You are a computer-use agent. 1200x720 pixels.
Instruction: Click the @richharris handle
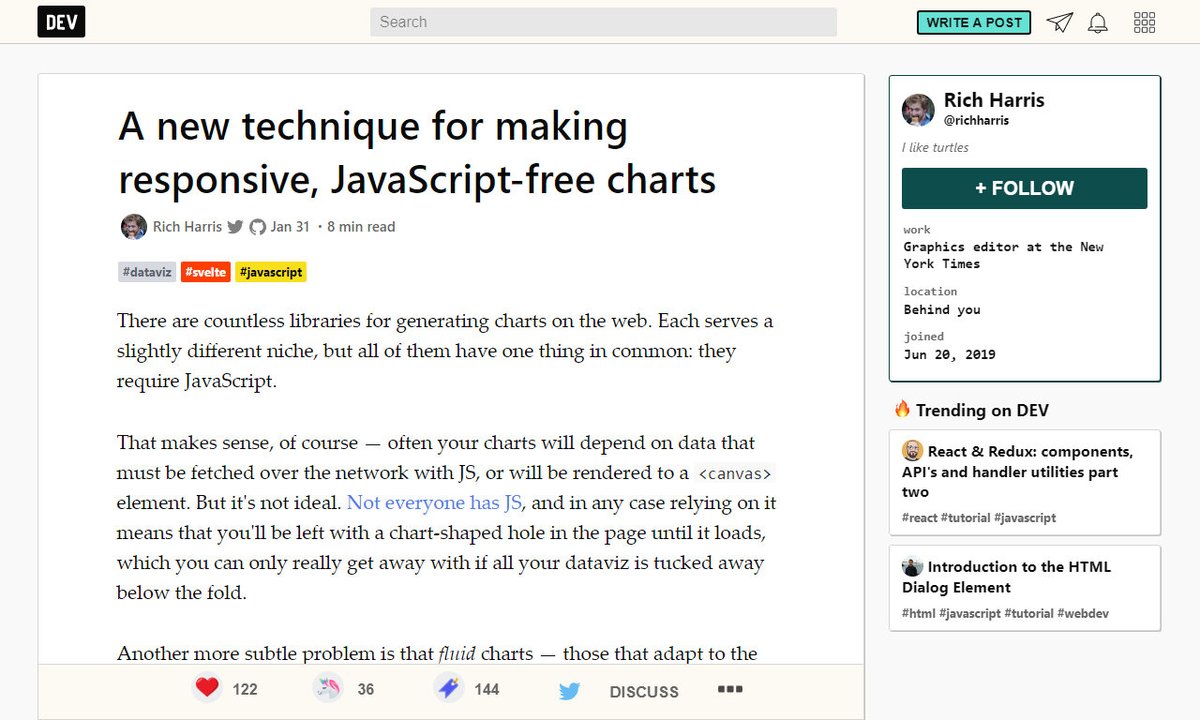coord(976,121)
